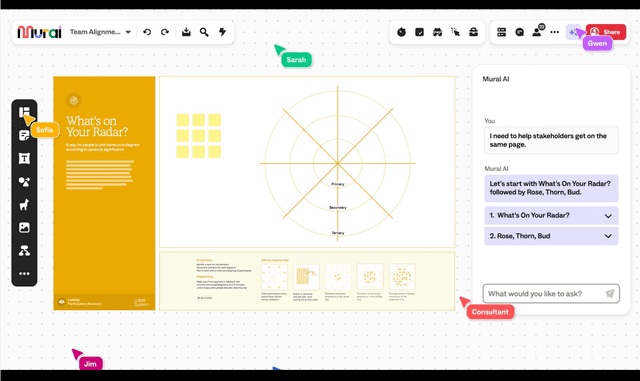Open the search magnifier tool
Screen dimensions: 640x381
204,32
